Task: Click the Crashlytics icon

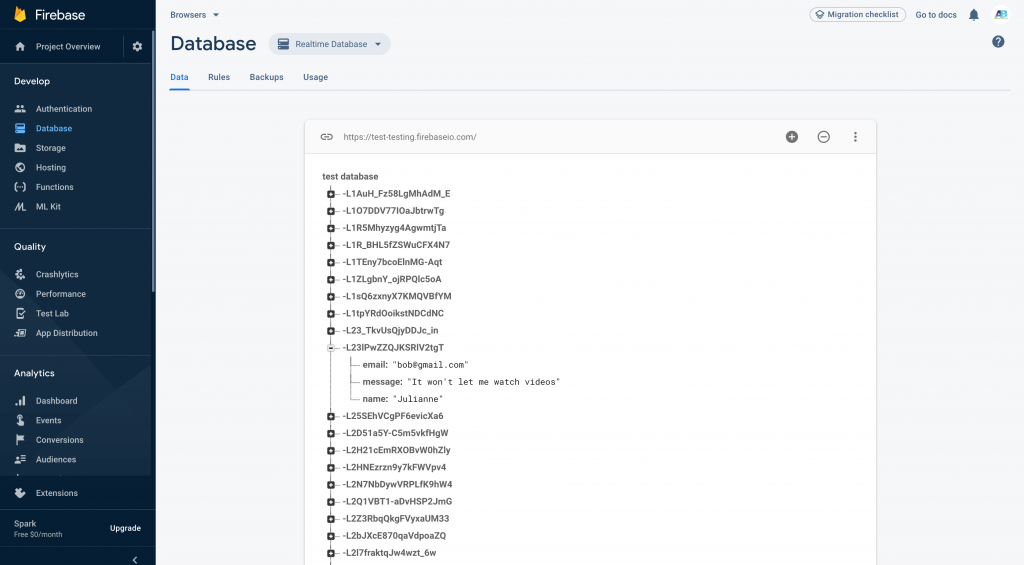Action: click(x=20, y=274)
